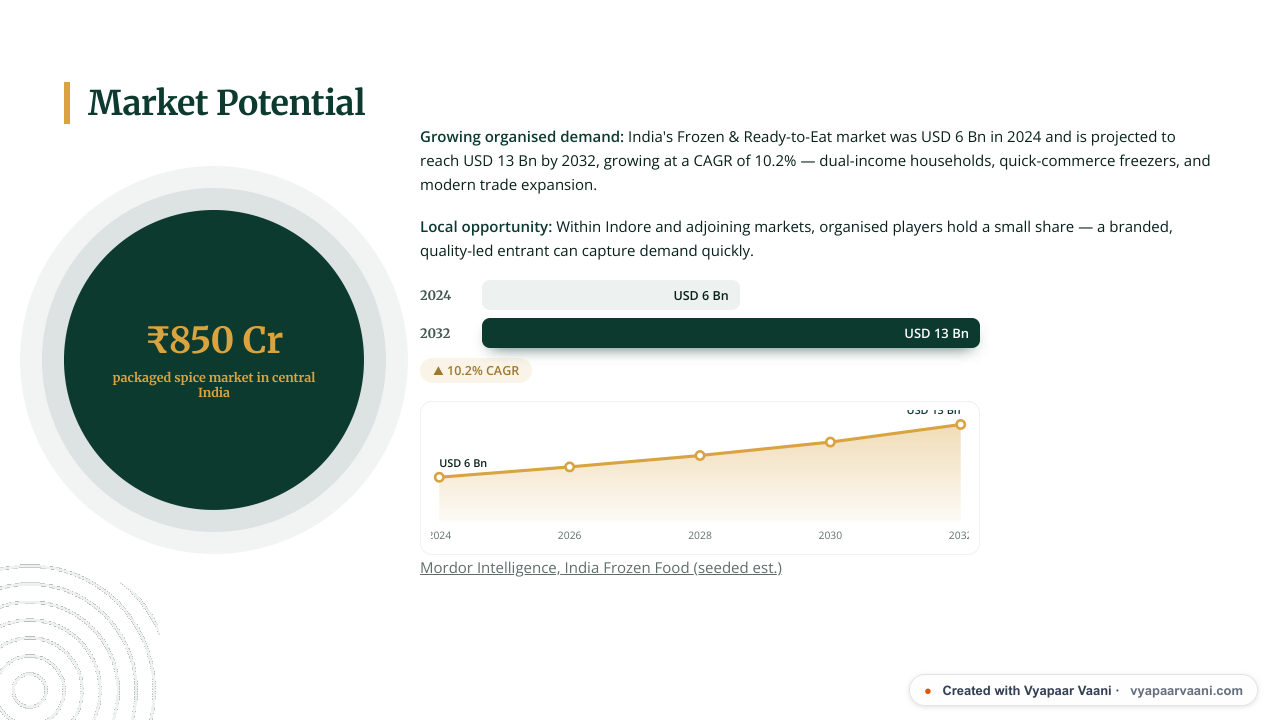Click the 10.2% CAGR pill
Viewport: 1280px width, 720px height.
(476, 370)
